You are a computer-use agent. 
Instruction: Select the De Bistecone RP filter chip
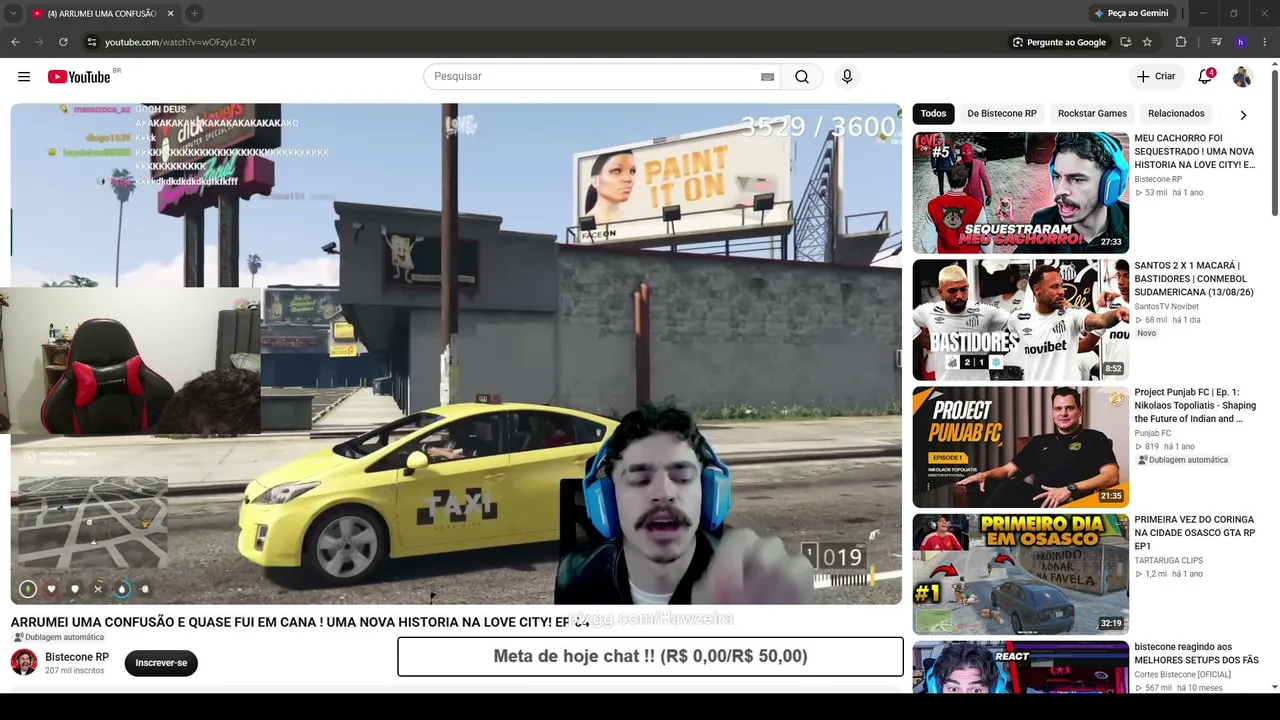1001,114
